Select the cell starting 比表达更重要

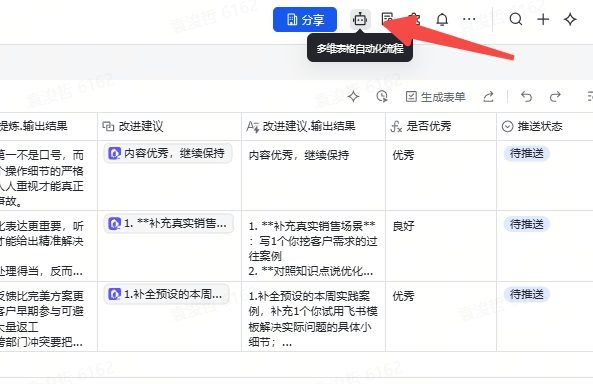tap(48, 246)
